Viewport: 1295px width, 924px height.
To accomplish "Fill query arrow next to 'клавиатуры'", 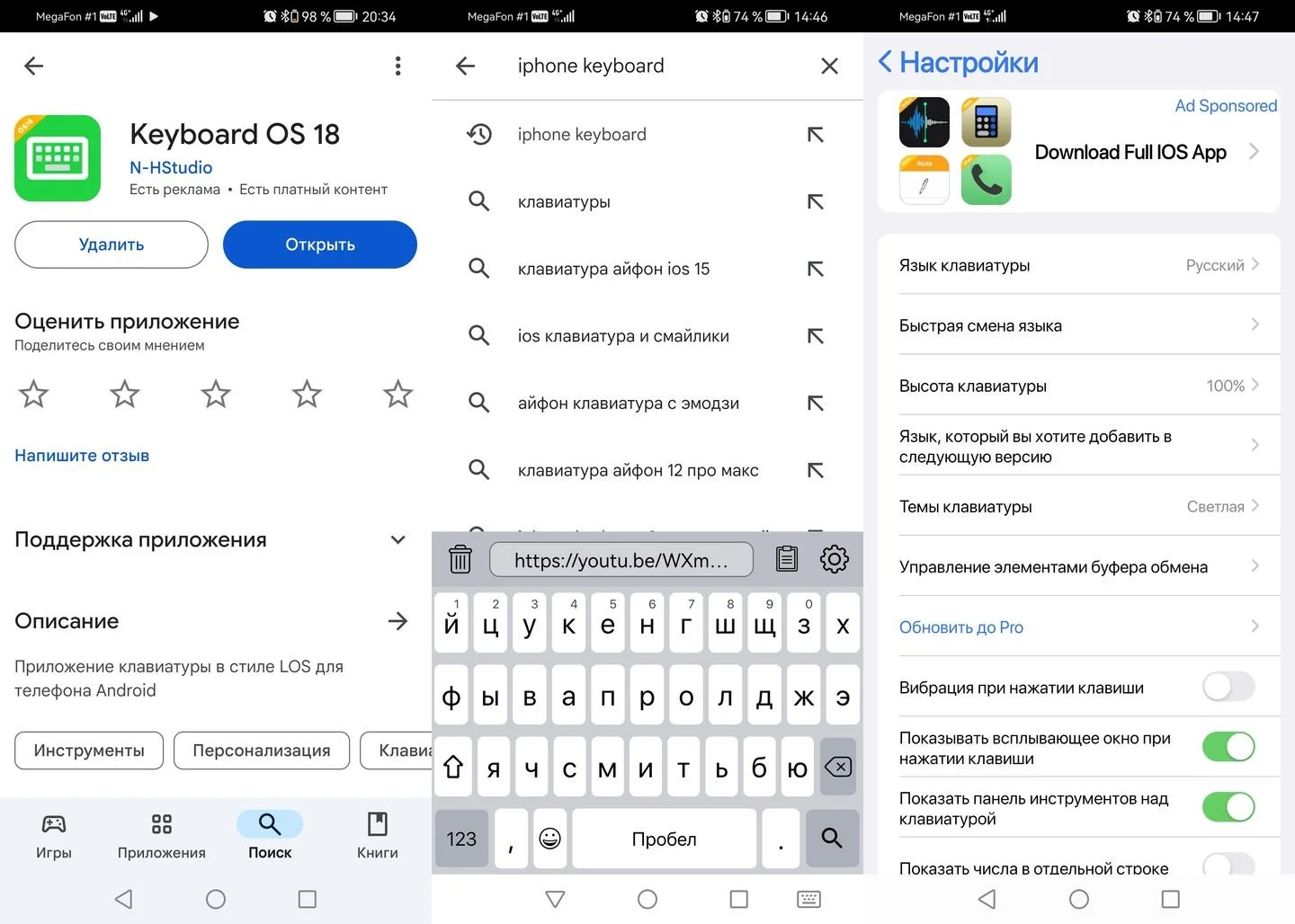I will tap(816, 202).
